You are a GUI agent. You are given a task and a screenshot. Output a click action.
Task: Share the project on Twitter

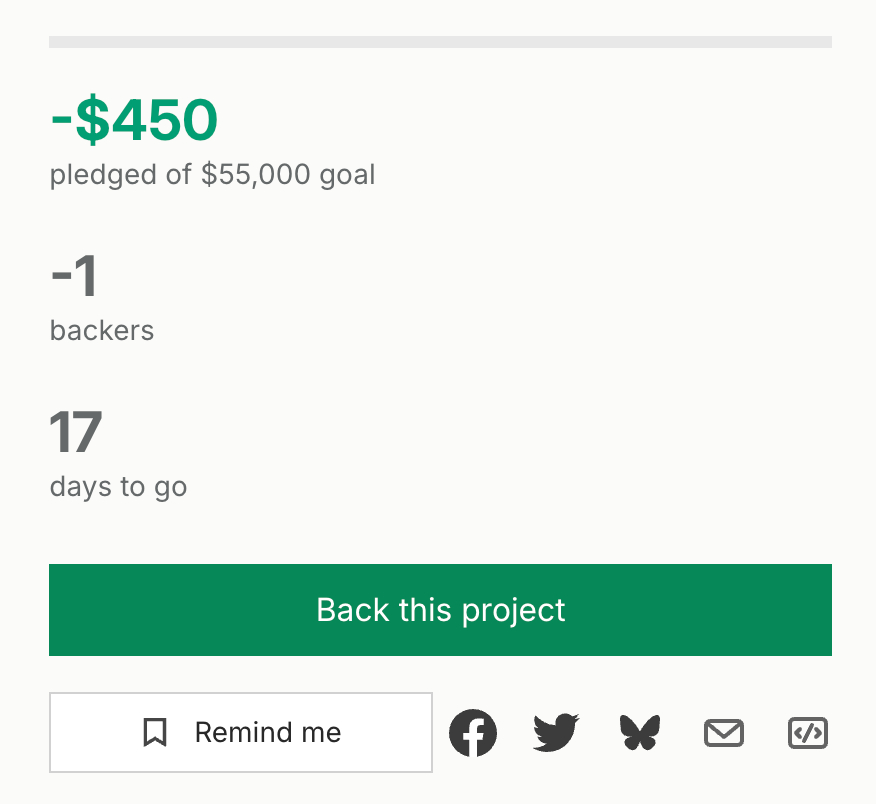click(556, 733)
